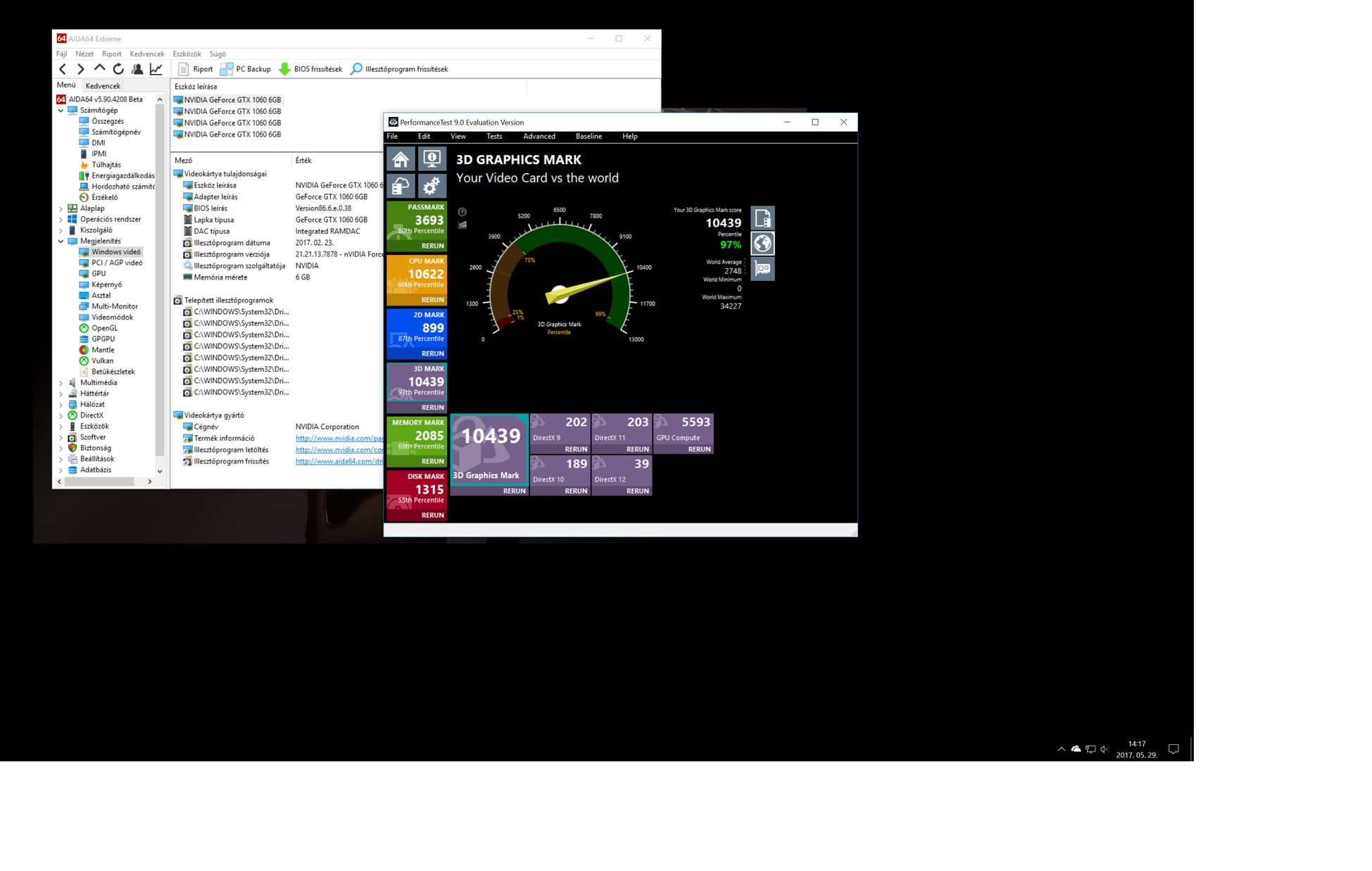Open the video card comparison icon
Image resolution: width=1372 pixels, height=871 pixels.
[x=762, y=269]
